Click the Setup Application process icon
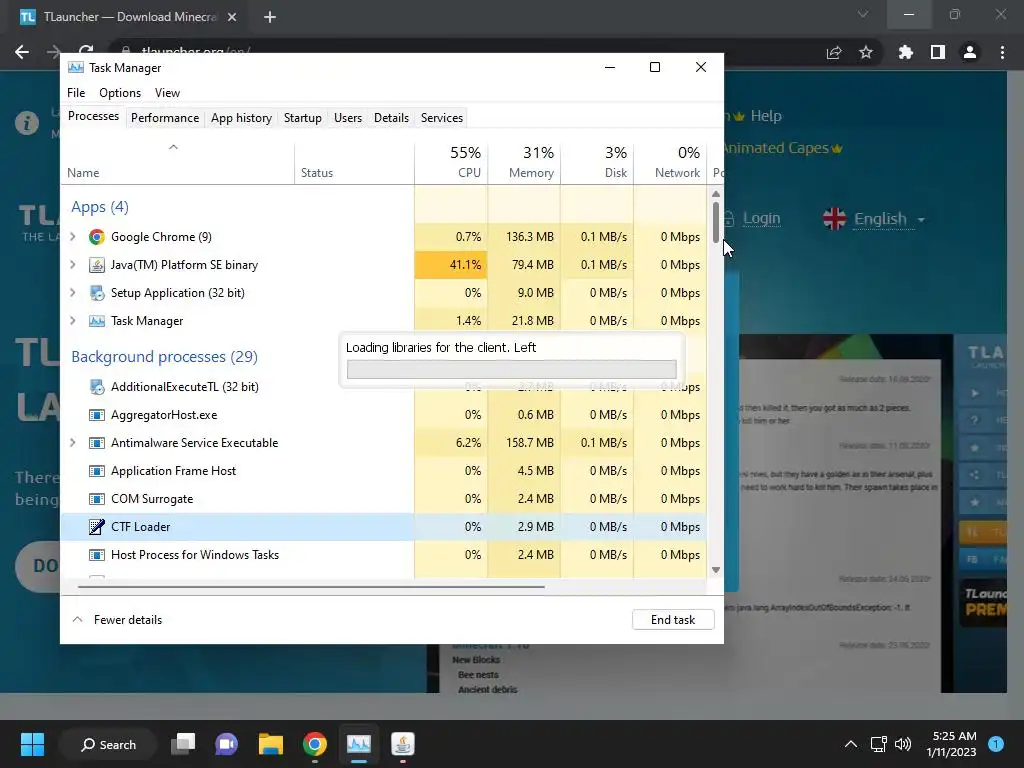The width and height of the screenshot is (1024, 768). point(97,293)
